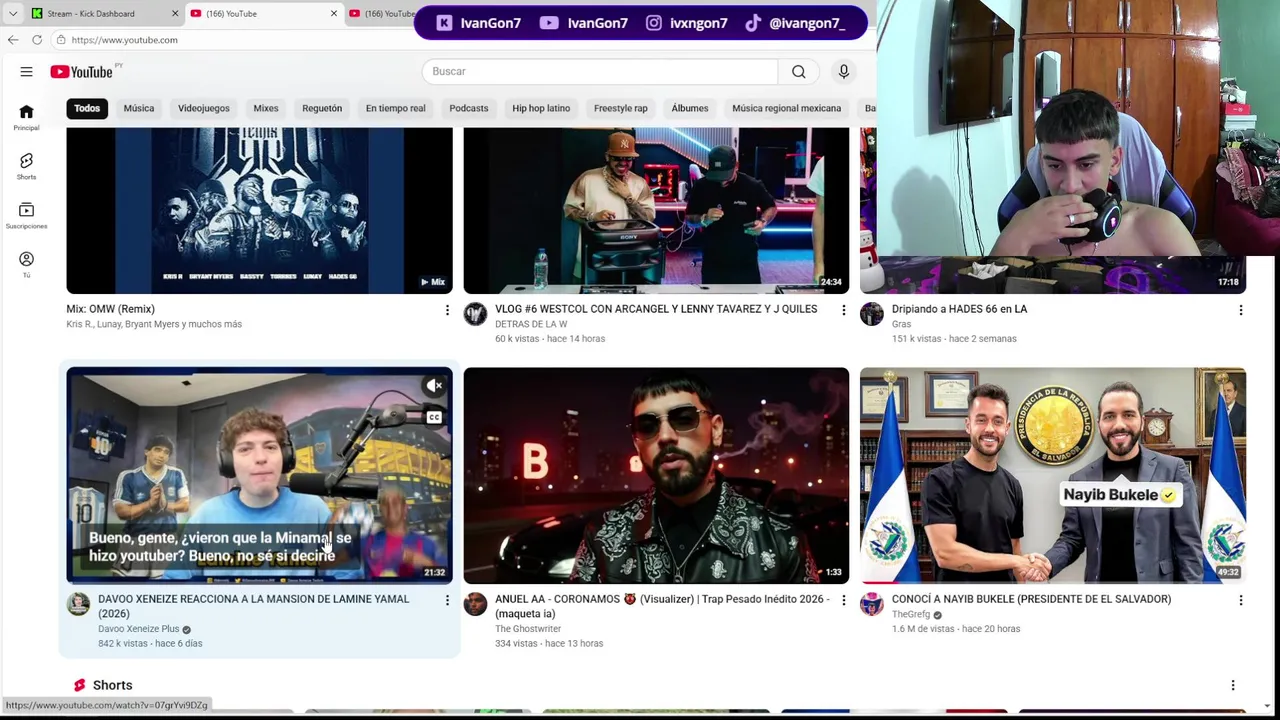Image resolution: width=1280 pixels, height=720 pixels.
Task: Open Suscripciones from the sidebar
Action: (x=26, y=216)
